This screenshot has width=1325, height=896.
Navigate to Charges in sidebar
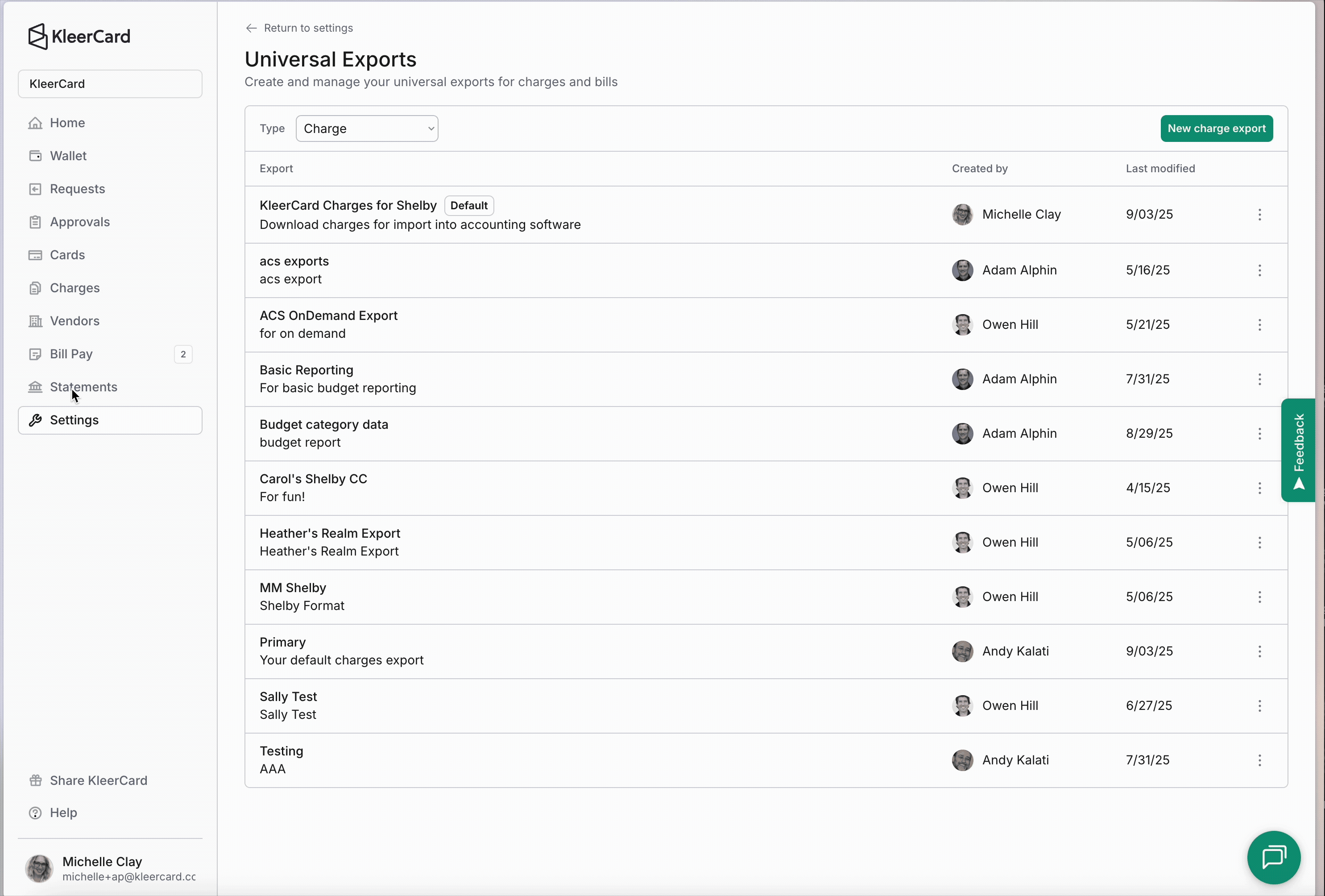click(x=75, y=288)
